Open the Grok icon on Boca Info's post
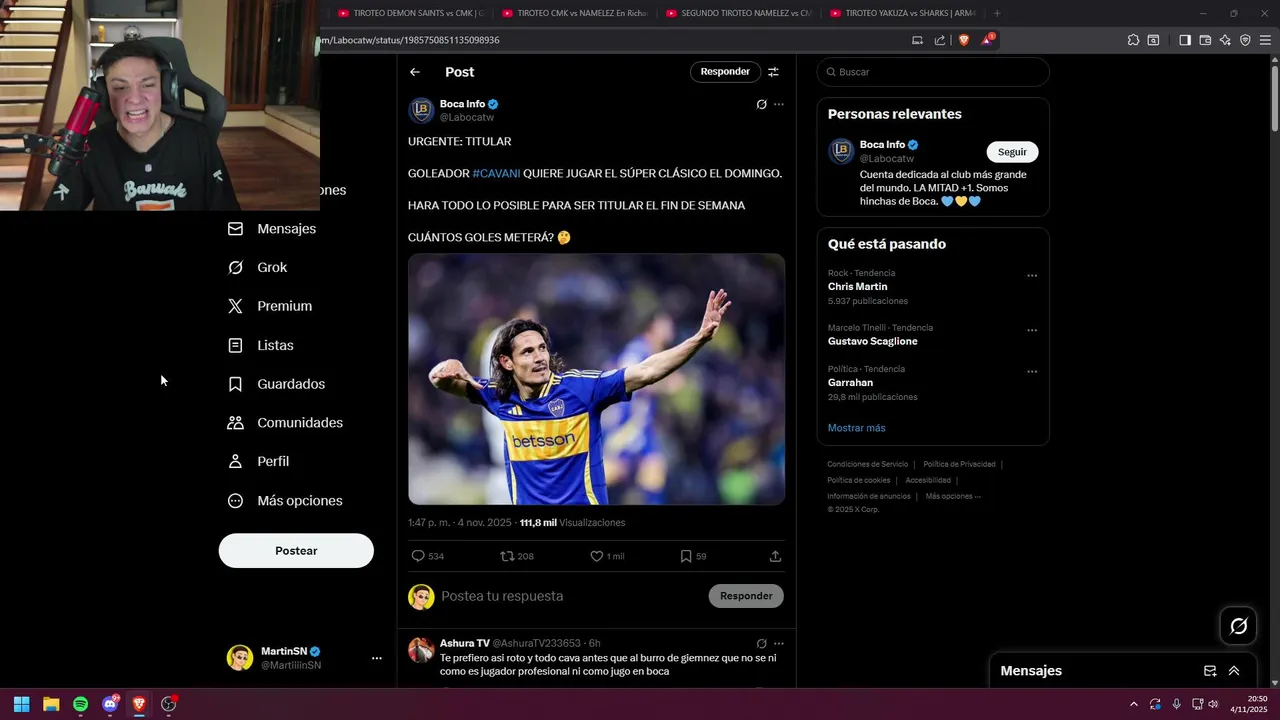1280x720 pixels. (761, 104)
